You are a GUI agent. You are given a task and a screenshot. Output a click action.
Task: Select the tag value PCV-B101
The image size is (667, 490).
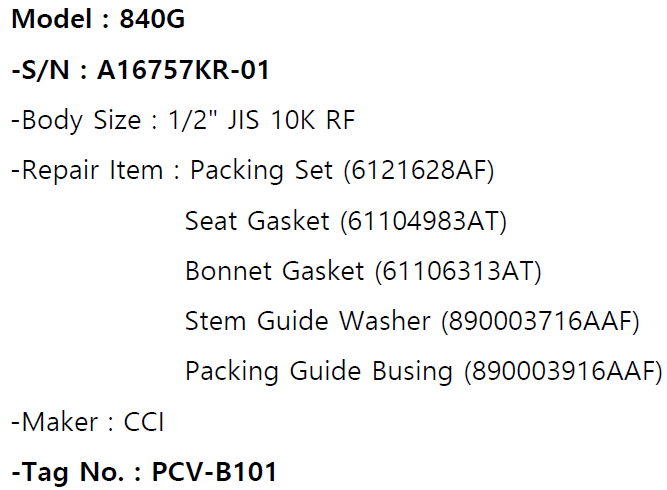[214, 472]
